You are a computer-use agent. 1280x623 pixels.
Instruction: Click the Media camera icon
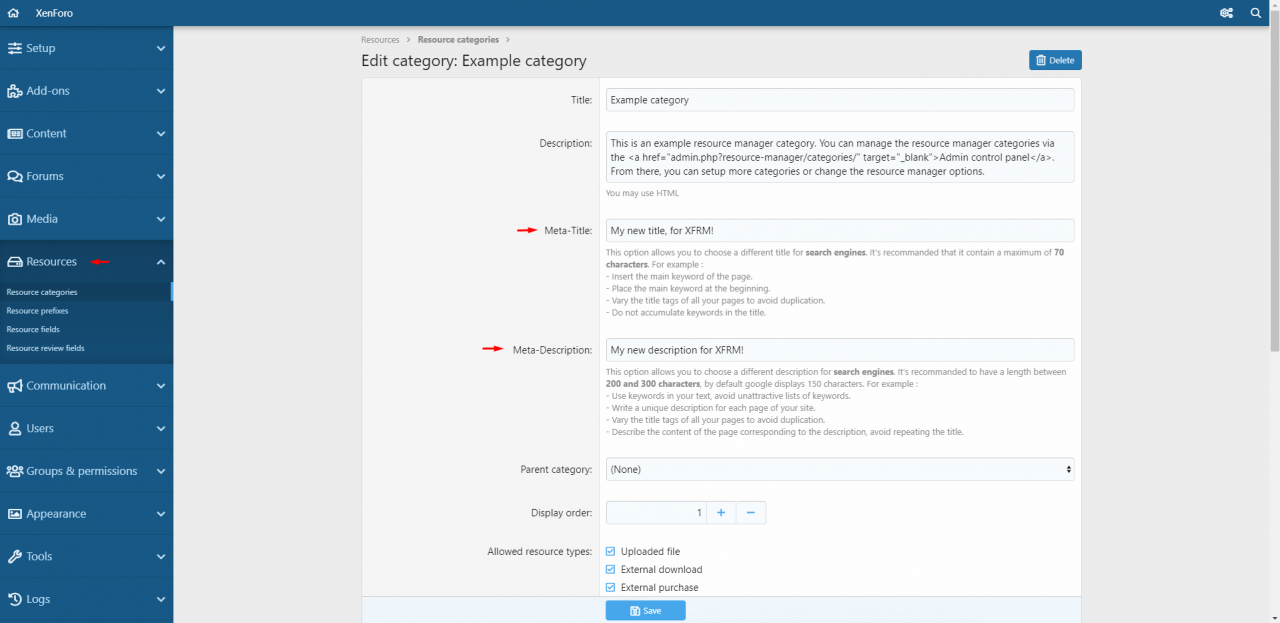15,219
